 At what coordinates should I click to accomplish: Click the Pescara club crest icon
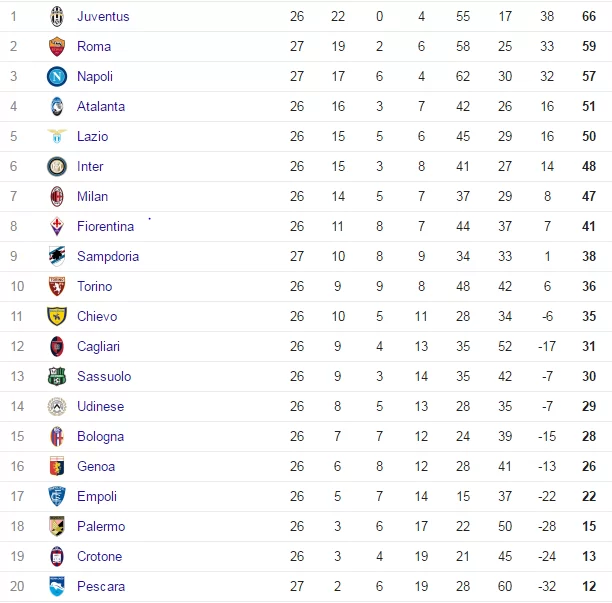click(x=56, y=586)
